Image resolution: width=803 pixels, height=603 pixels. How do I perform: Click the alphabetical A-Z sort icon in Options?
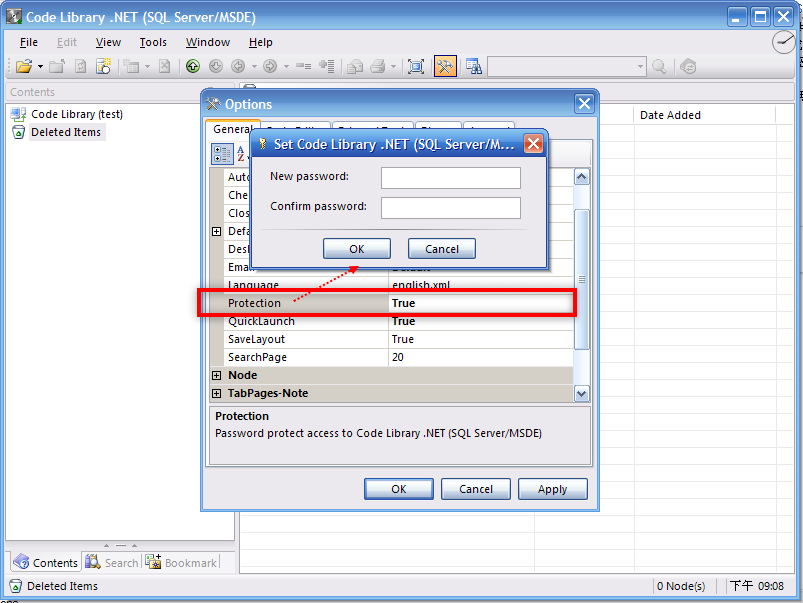[241, 154]
